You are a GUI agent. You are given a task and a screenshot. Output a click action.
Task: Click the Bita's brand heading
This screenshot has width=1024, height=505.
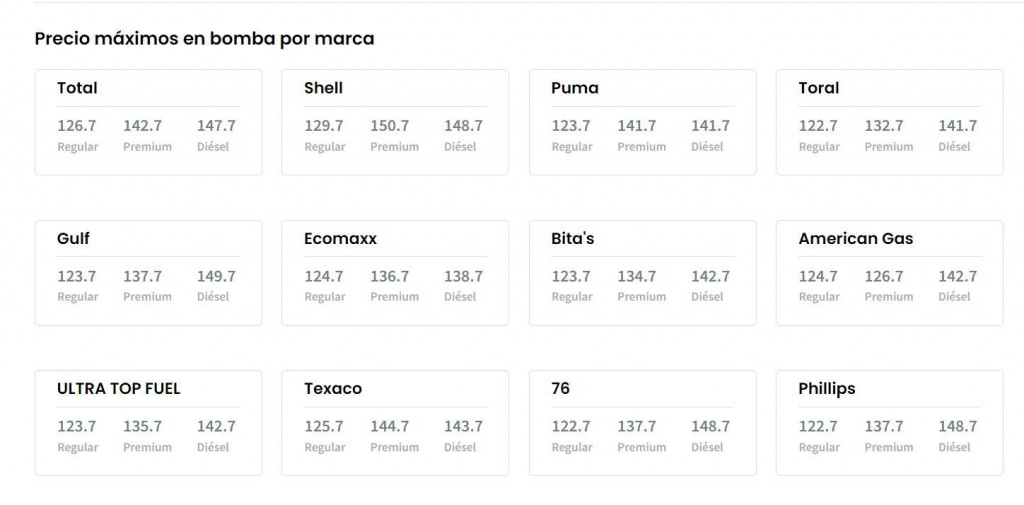point(572,238)
